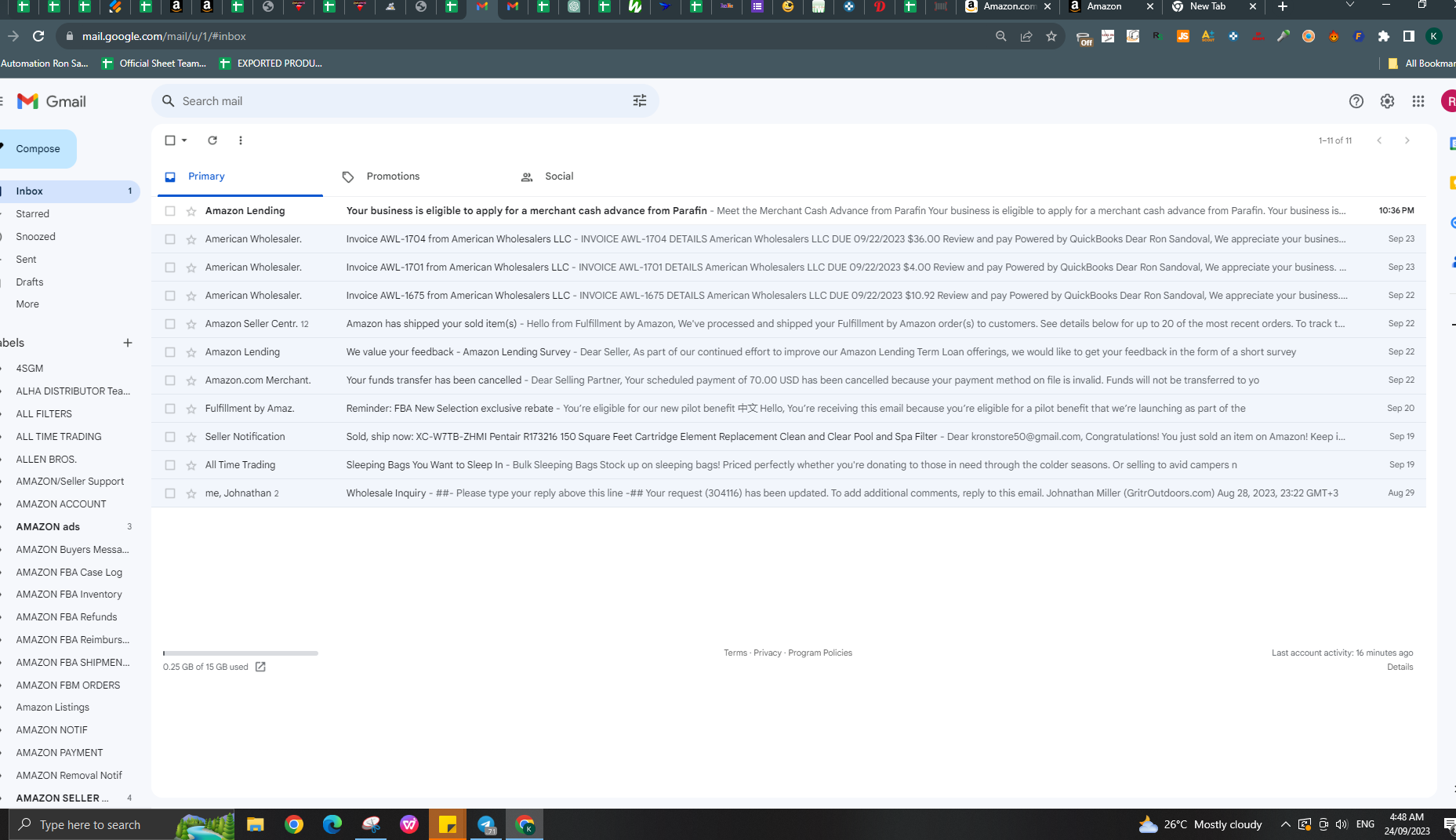Image resolution: width=1456 pixels, height=840 pixels.
Task: Click the Chrome address bar
Action: coord(525,36)
